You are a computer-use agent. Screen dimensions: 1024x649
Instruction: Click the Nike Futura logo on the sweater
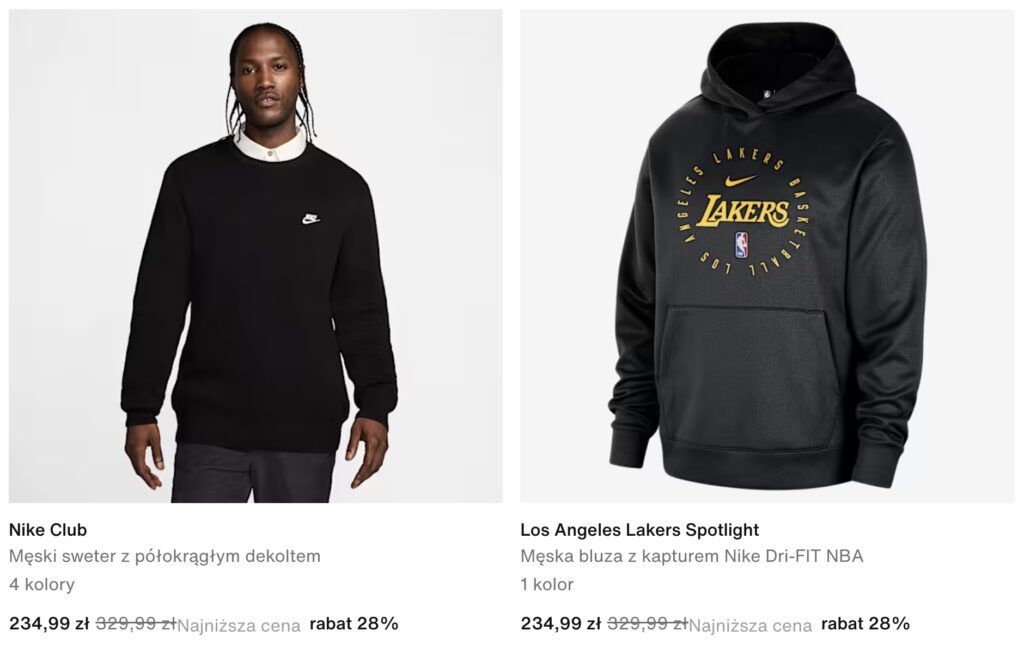coord(312,219)
